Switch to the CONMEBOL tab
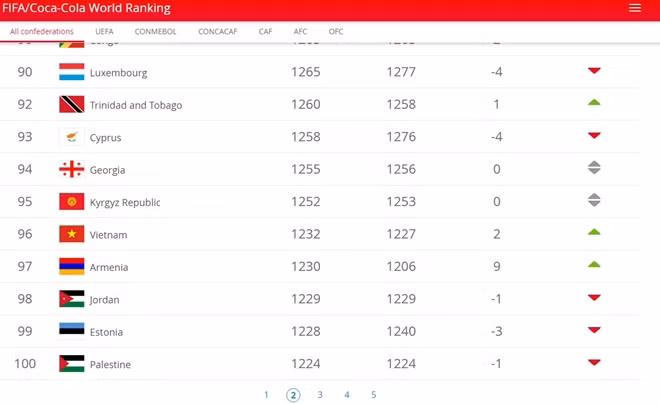Viewport: 660px width, 404px height. (155, 32)
